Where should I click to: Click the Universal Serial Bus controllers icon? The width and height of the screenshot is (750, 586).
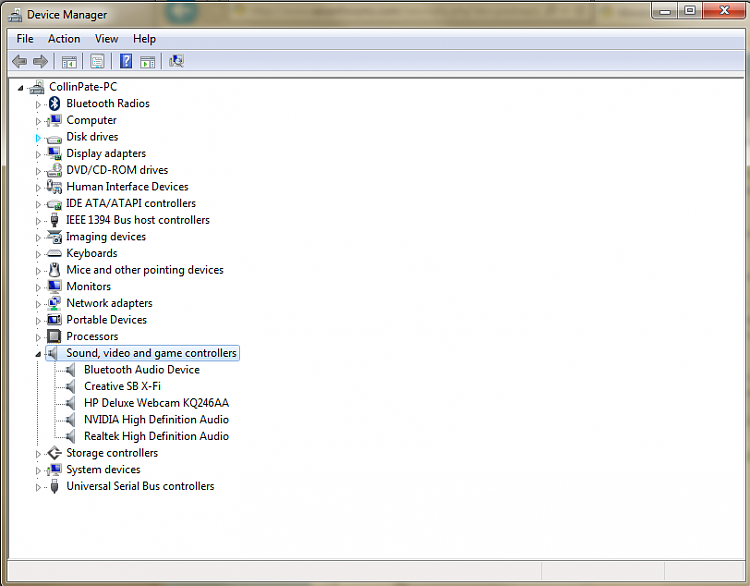click(x=55, y=486)
